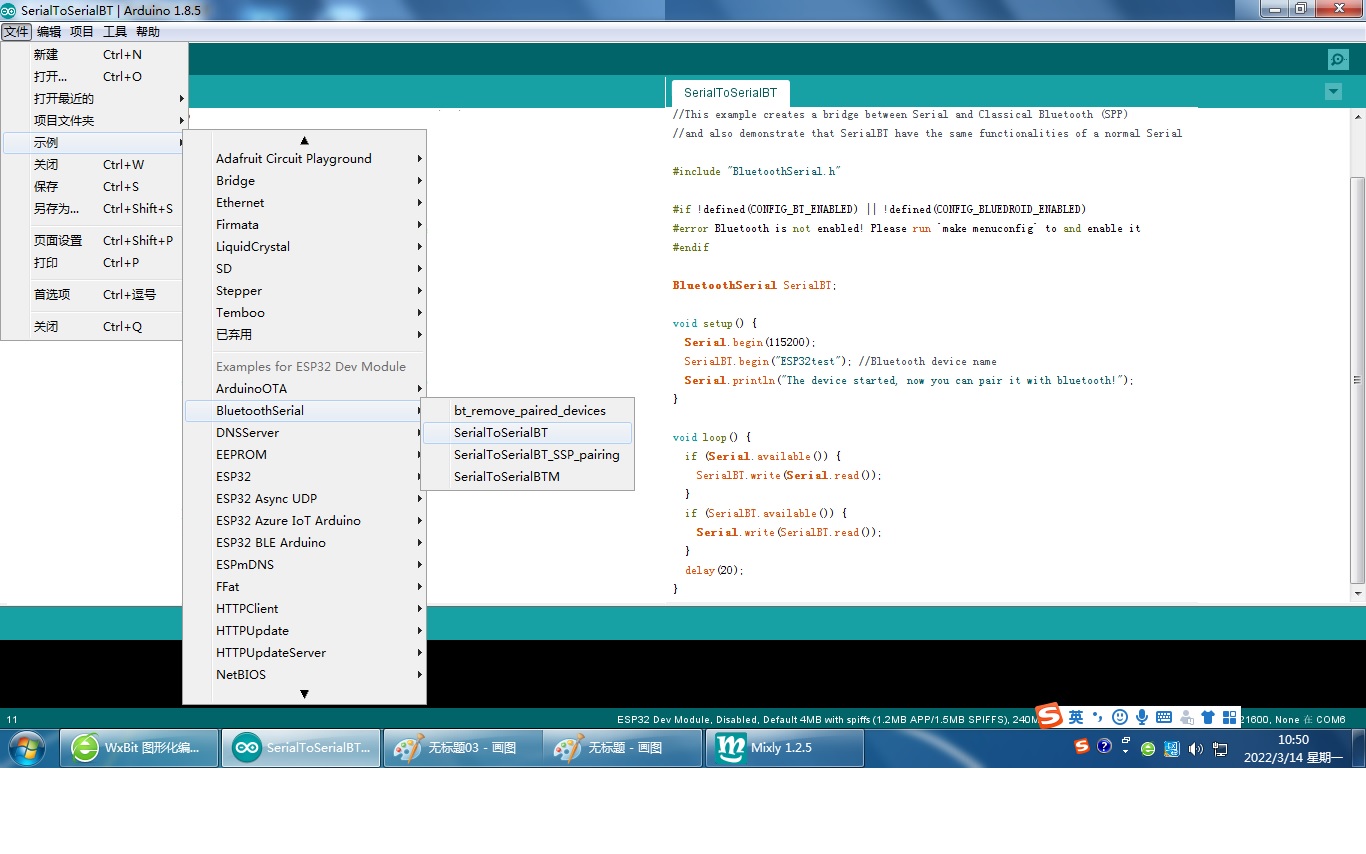Screen dimensions: 1366x854
Task: Open ESP32 Azure IoT Arduino examples
Action: (x=305, y=521)
